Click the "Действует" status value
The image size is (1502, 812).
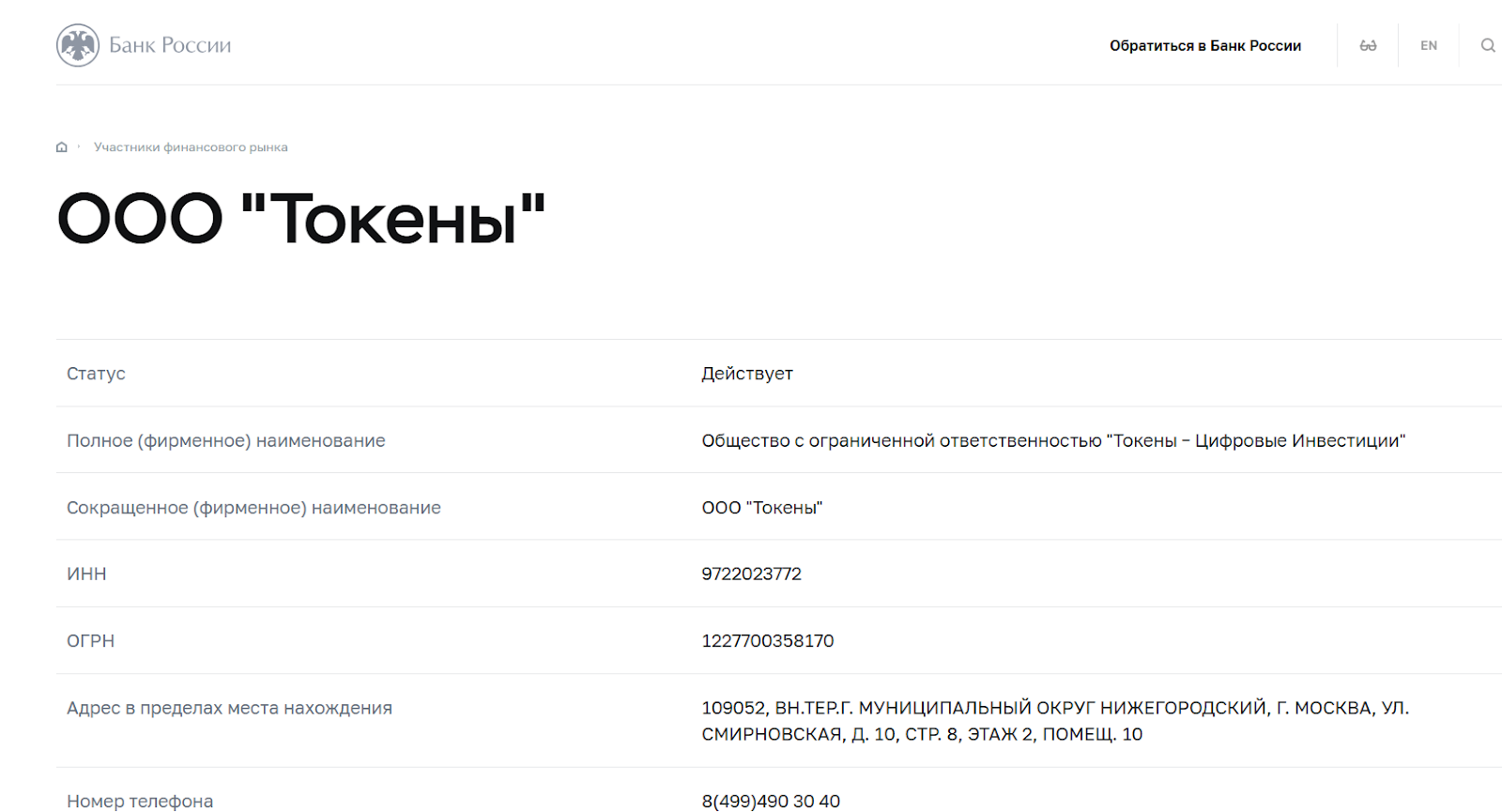tap(747, 374)
